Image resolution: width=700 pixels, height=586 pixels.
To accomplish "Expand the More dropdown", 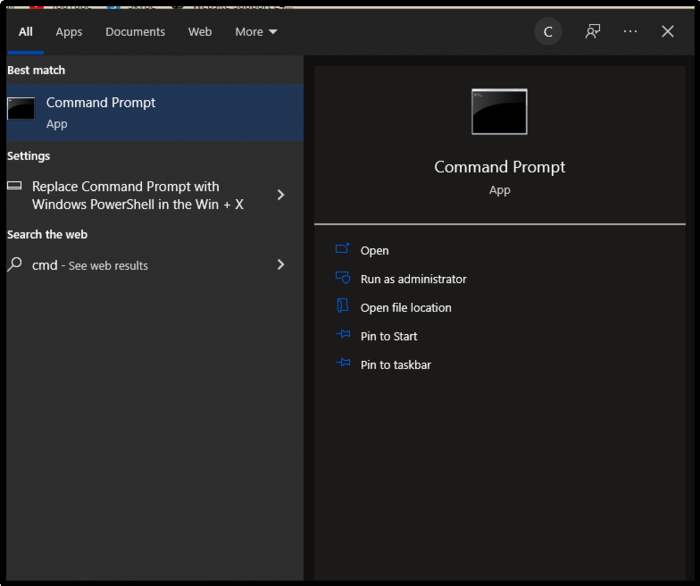I will [256, 32].
